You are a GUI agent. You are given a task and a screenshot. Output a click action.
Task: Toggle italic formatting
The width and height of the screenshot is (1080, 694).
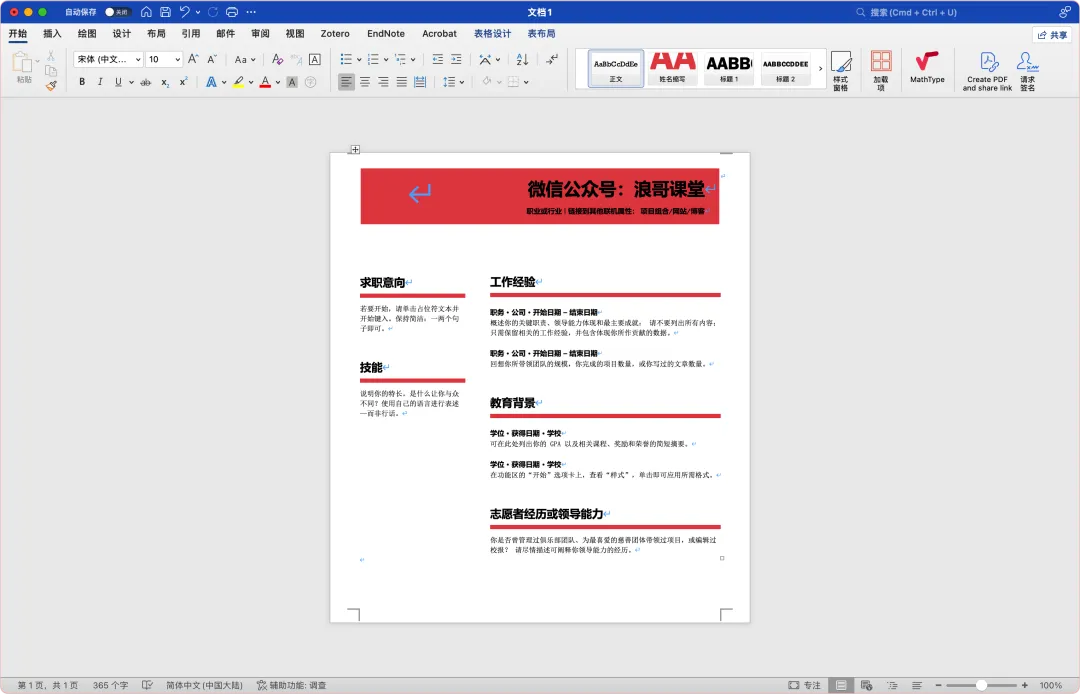(x=100, y=82)
